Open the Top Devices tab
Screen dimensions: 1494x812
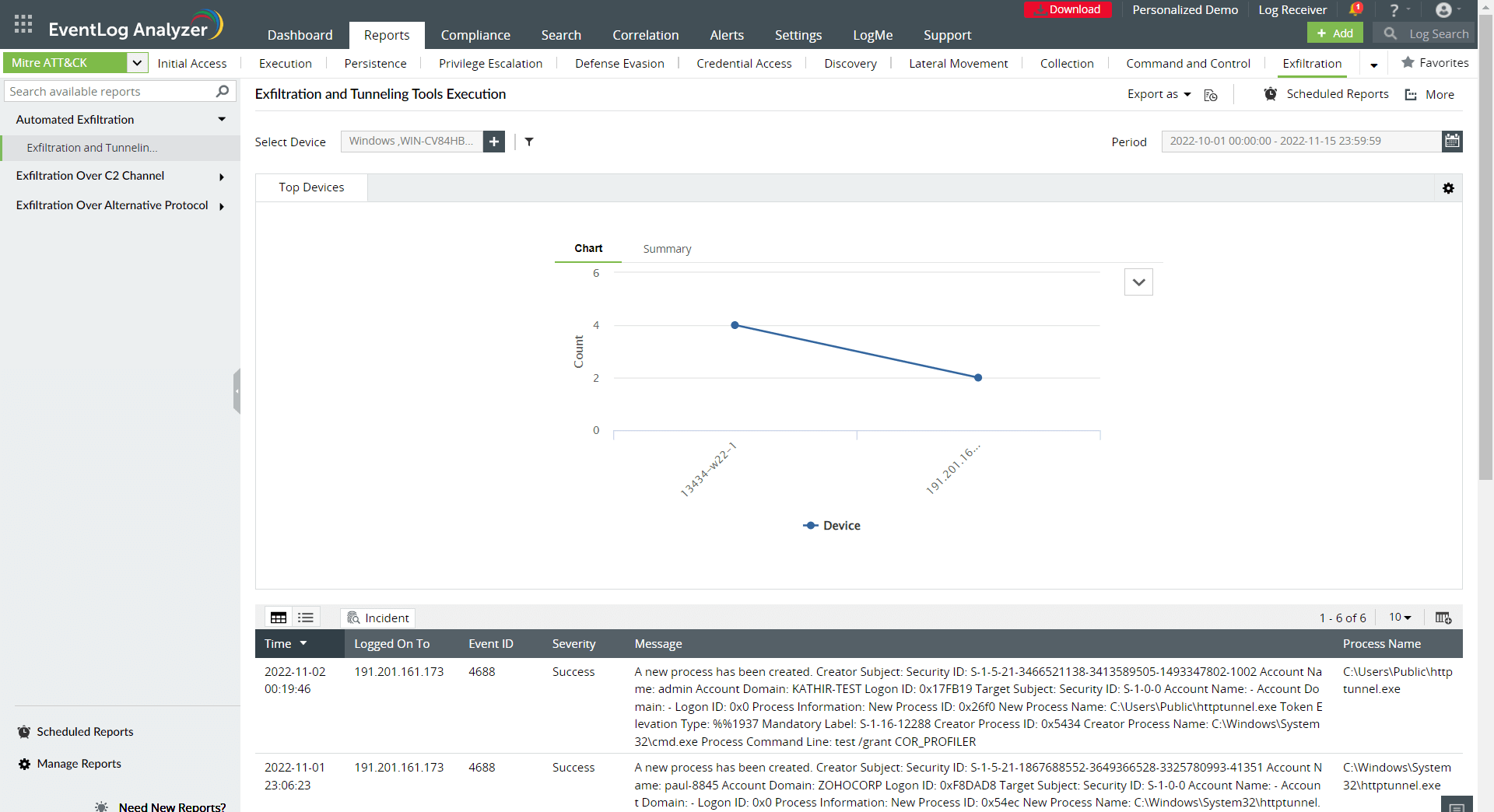(311, 187)
